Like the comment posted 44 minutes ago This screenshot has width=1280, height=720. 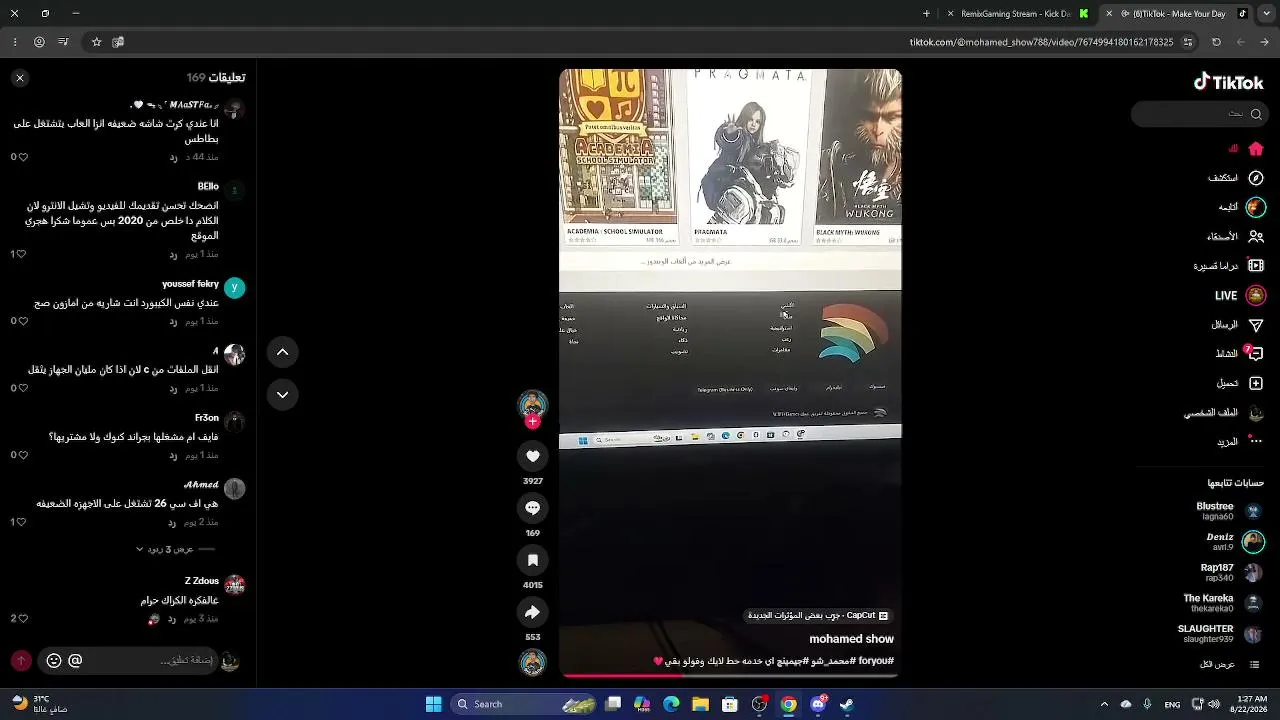pos(22,157)
